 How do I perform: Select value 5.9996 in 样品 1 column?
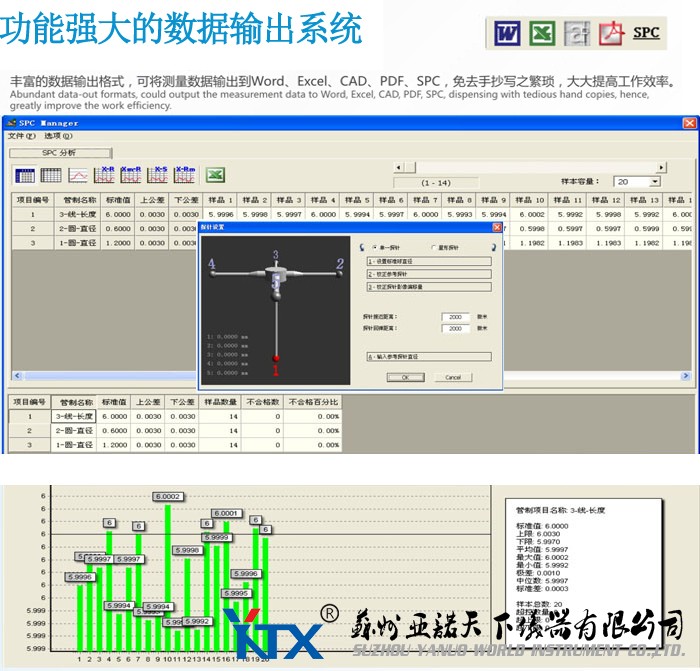[221, 214]
